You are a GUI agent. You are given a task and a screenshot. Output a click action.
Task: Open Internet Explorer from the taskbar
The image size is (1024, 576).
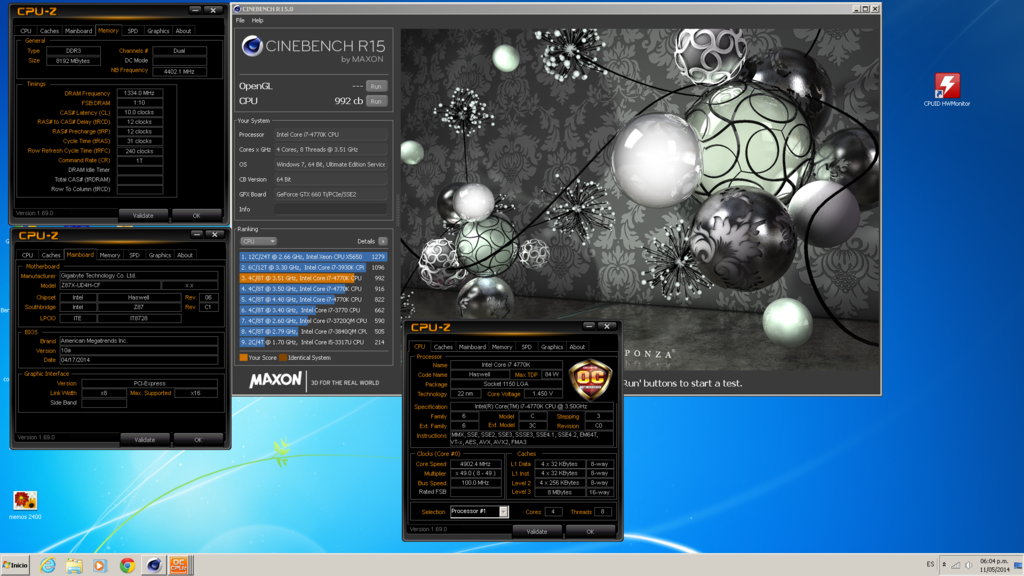(x=48, y=565)
